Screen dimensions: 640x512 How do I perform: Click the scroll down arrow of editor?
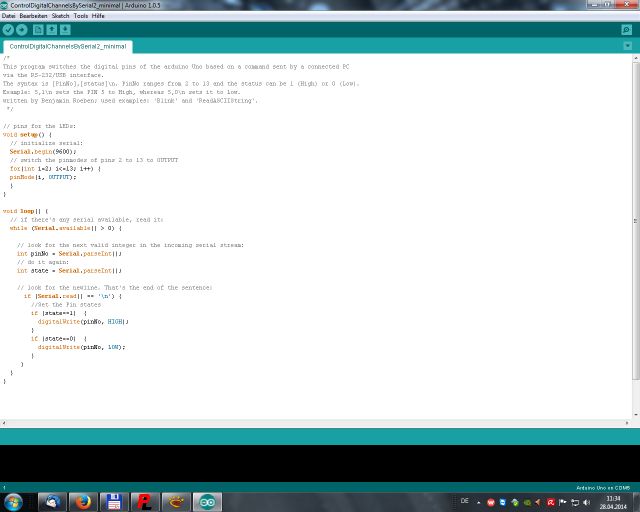coord(636,415)
